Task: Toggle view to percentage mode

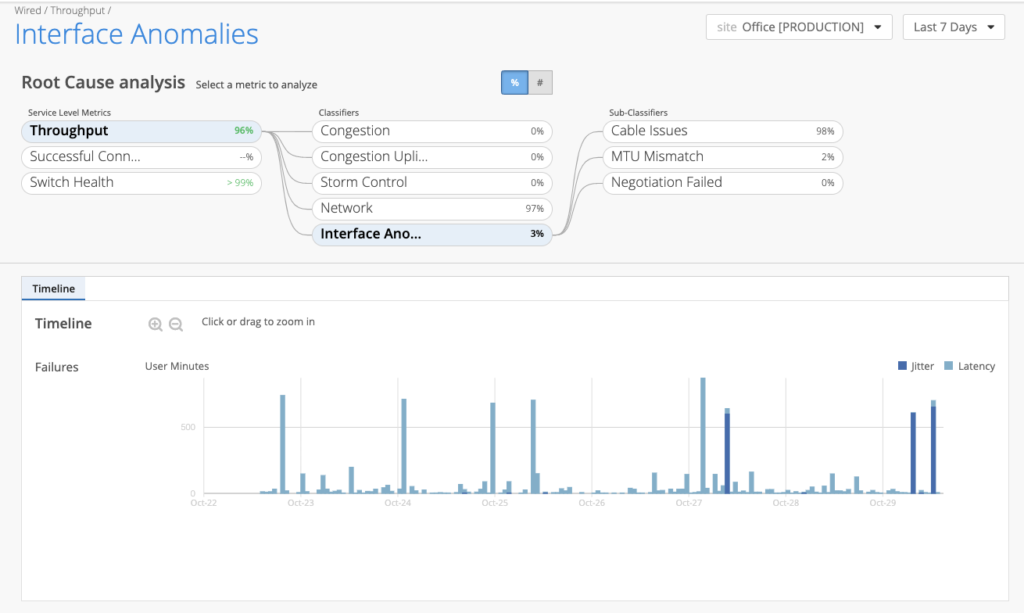Action: pos(514,83)
